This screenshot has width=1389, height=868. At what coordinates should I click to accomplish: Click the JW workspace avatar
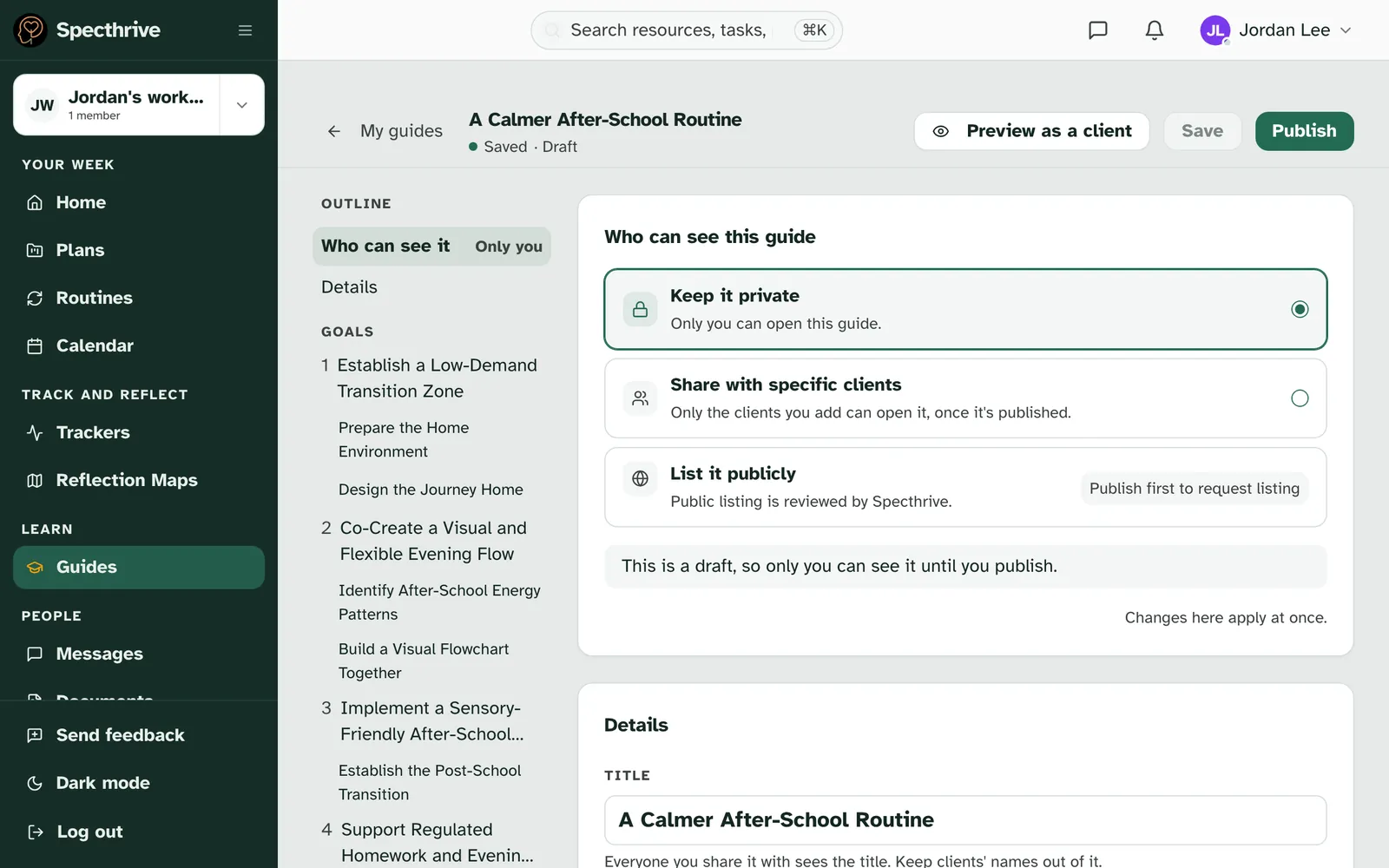pyautogui.click(x=42, y=105)
